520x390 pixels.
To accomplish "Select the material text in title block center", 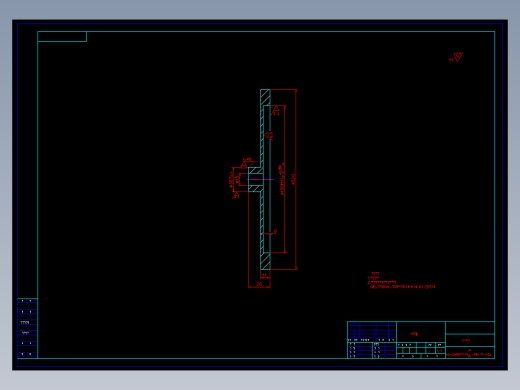I will (x=414, y=333).
